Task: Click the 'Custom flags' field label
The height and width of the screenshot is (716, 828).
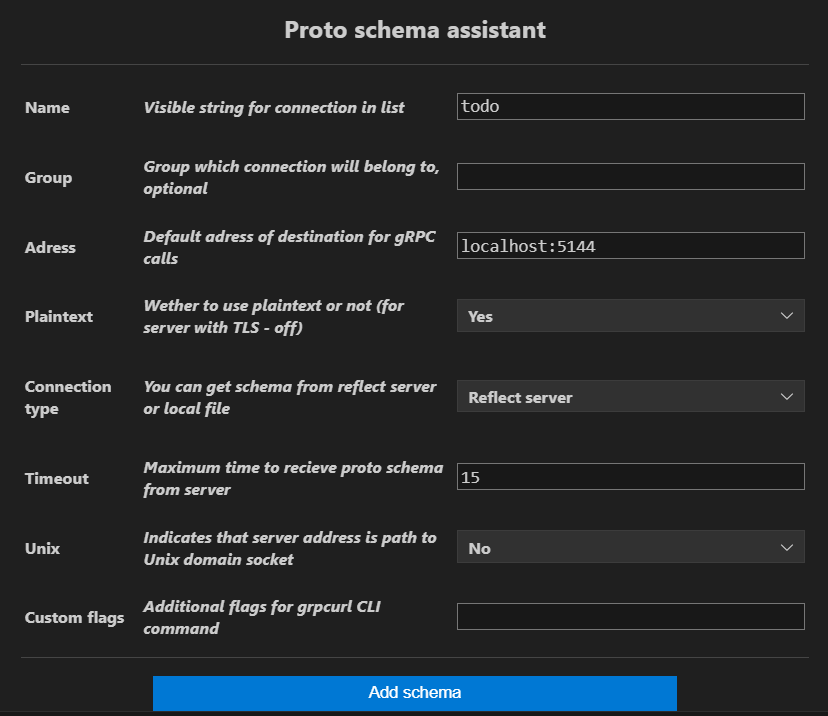Action: tap(74, 618)
